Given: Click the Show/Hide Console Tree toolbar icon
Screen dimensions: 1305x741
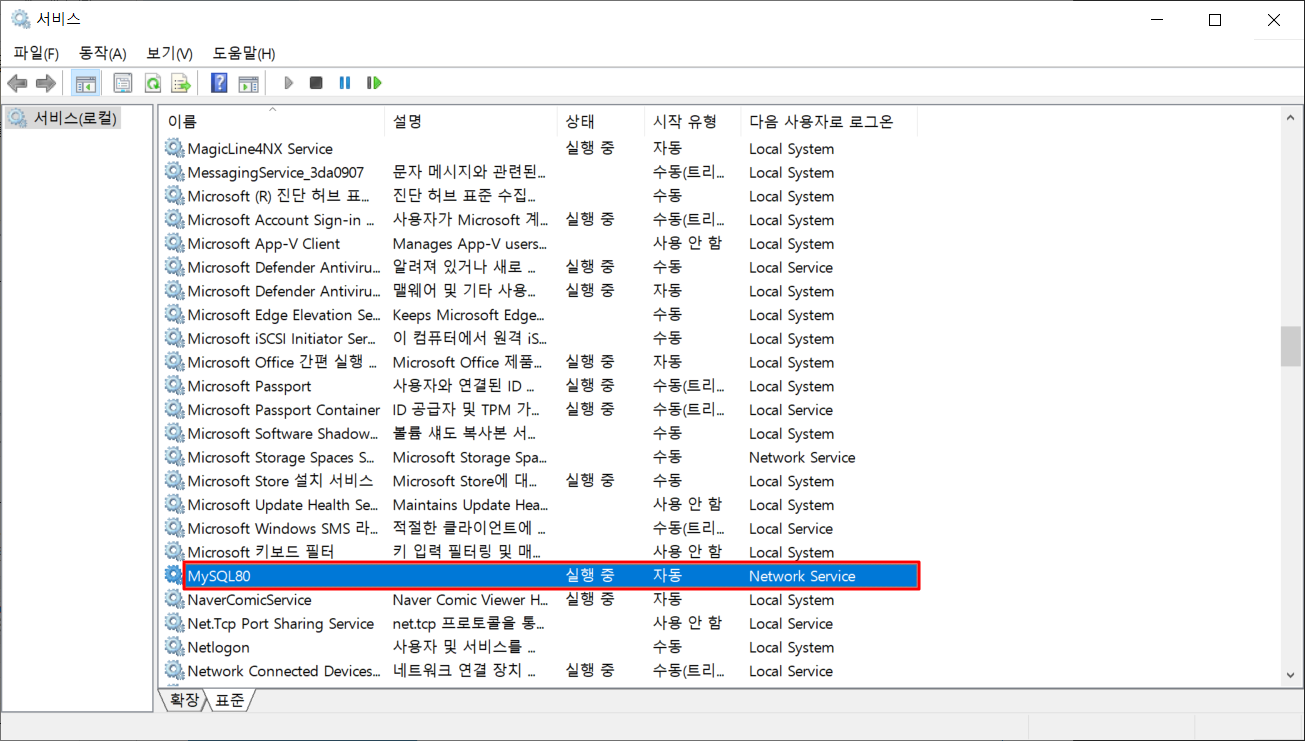Looking at the screenshot, I should click(x=86, y=83).
